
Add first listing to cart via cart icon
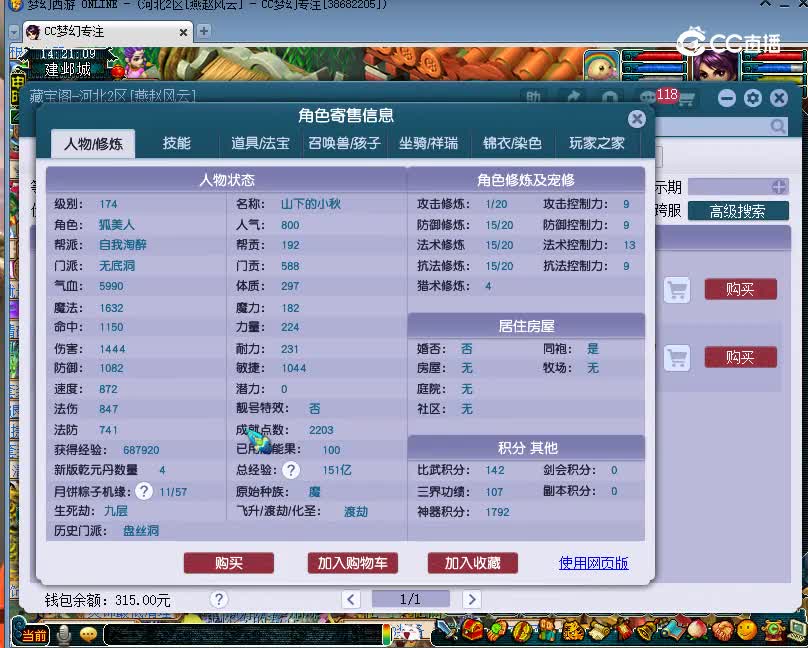[x=677, y=290]
